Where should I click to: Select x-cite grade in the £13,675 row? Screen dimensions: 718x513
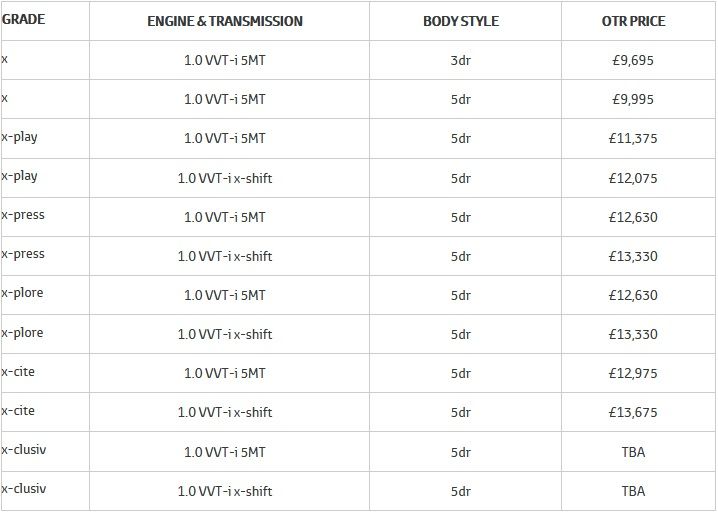click(x=19, y=410)
